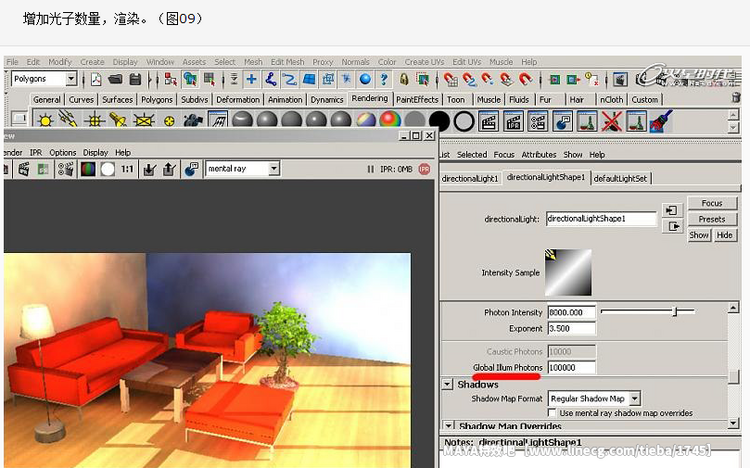Switch to the Dynamics shelf tab
Viewport: 750px width, 468px height.
327,100
